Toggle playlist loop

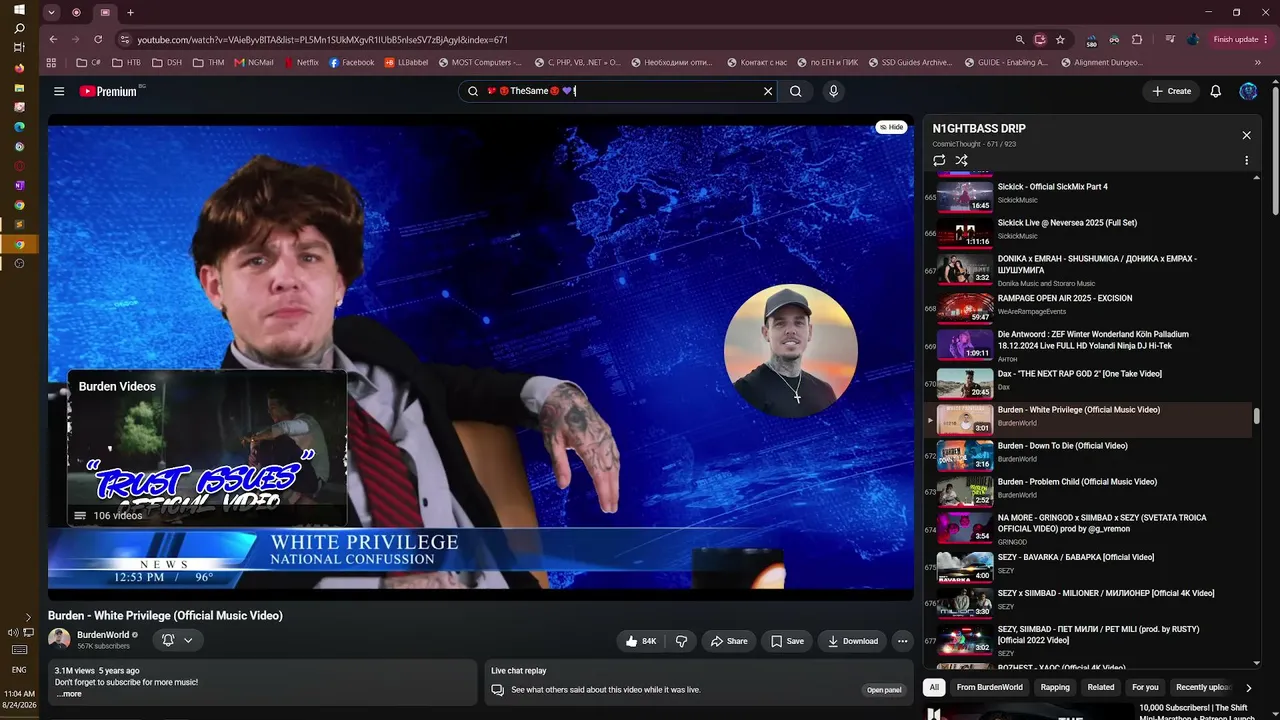tap(939, 160)
